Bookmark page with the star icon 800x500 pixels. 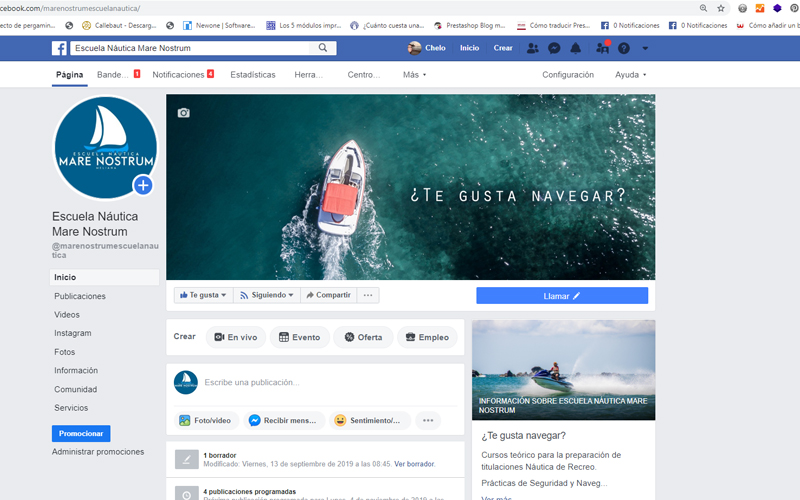pos(721,8)
